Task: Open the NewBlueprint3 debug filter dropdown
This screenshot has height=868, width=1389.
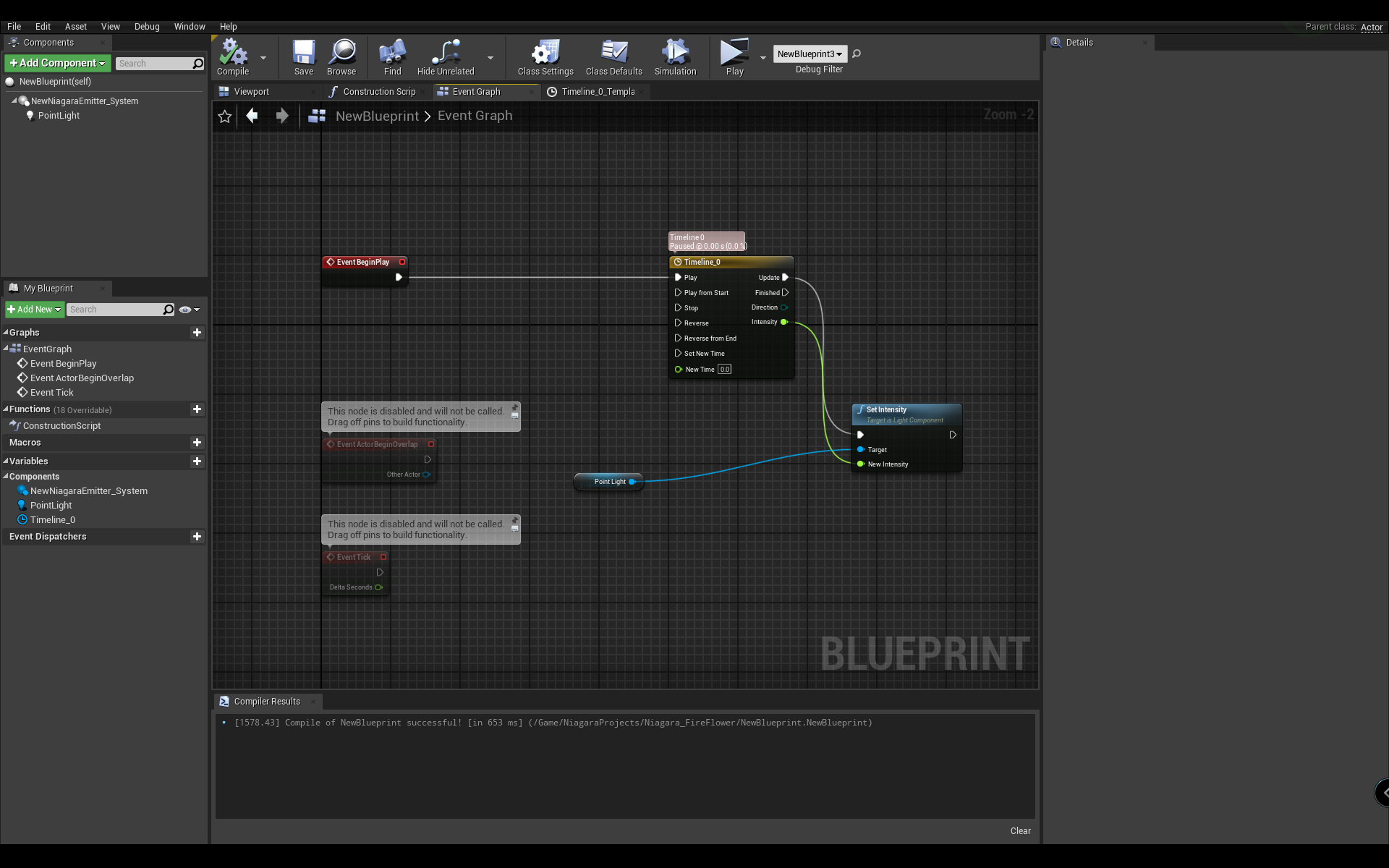Action: tap(810, 54)
